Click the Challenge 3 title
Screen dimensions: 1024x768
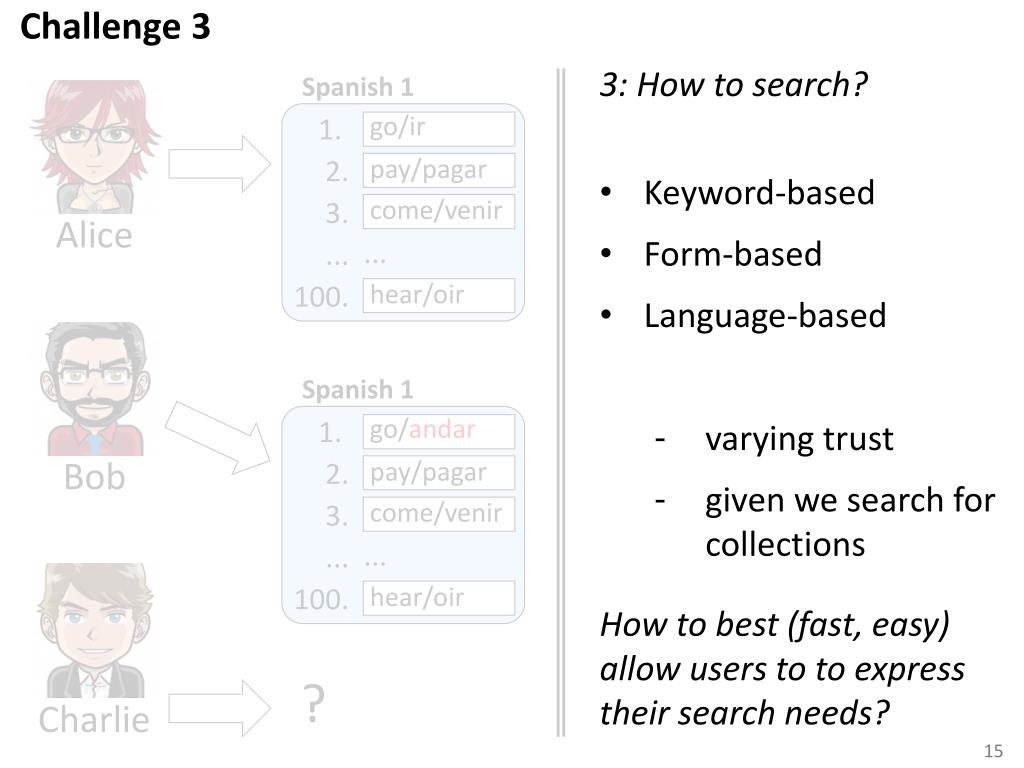(x=116, y=27)
